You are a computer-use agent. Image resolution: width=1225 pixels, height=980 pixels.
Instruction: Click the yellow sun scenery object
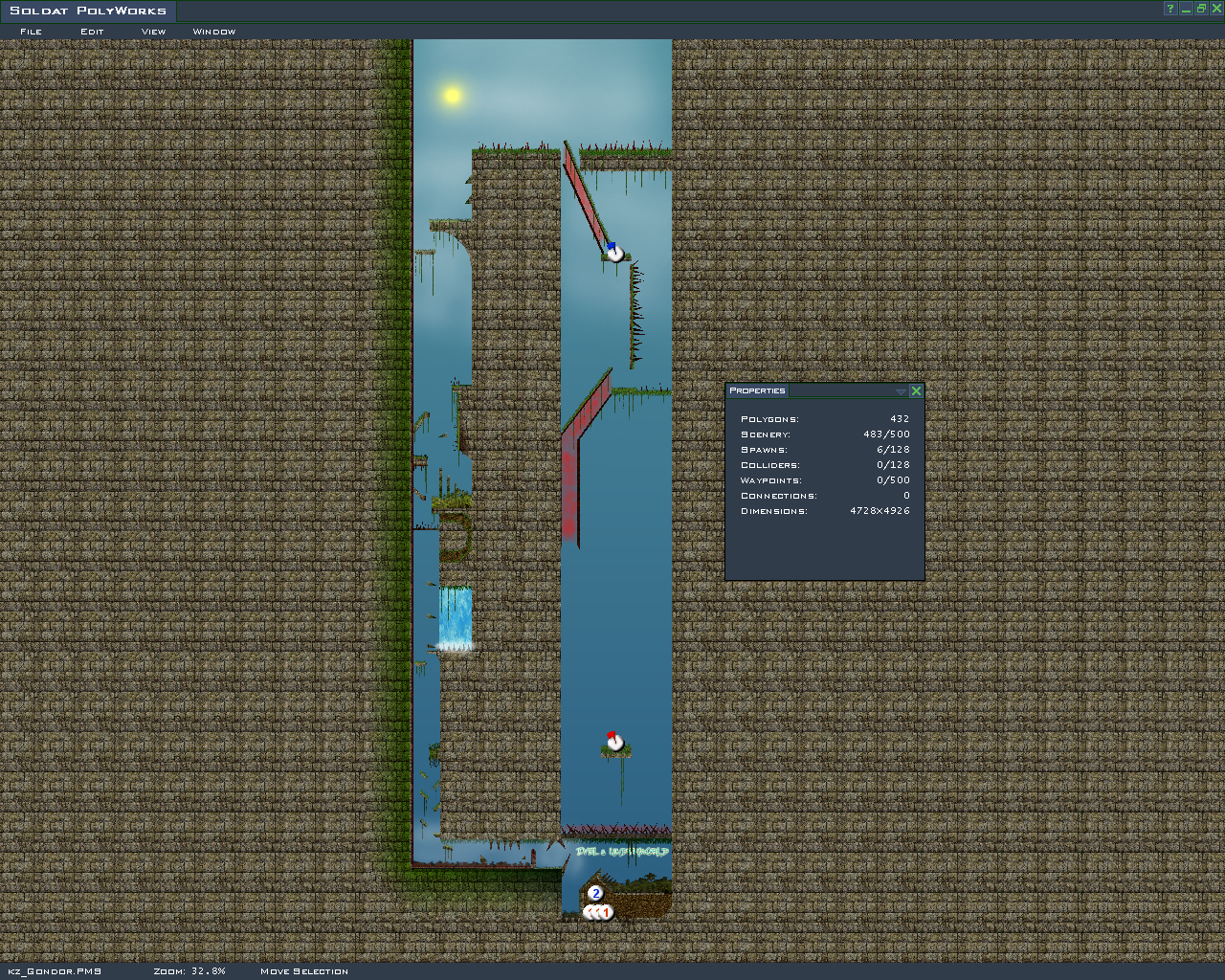[453, 95]
